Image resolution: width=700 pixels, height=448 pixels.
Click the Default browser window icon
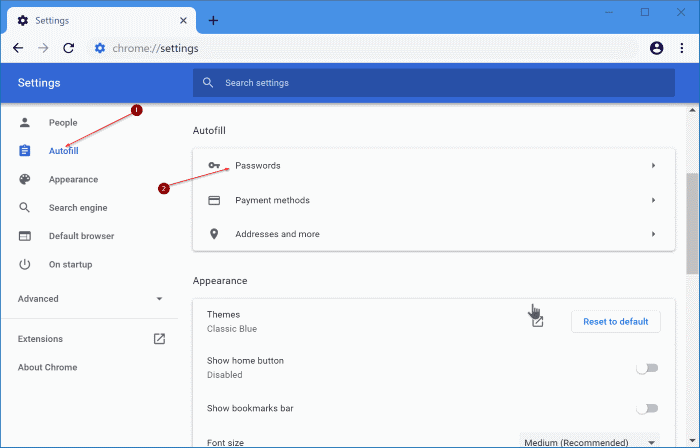point(25,236)
